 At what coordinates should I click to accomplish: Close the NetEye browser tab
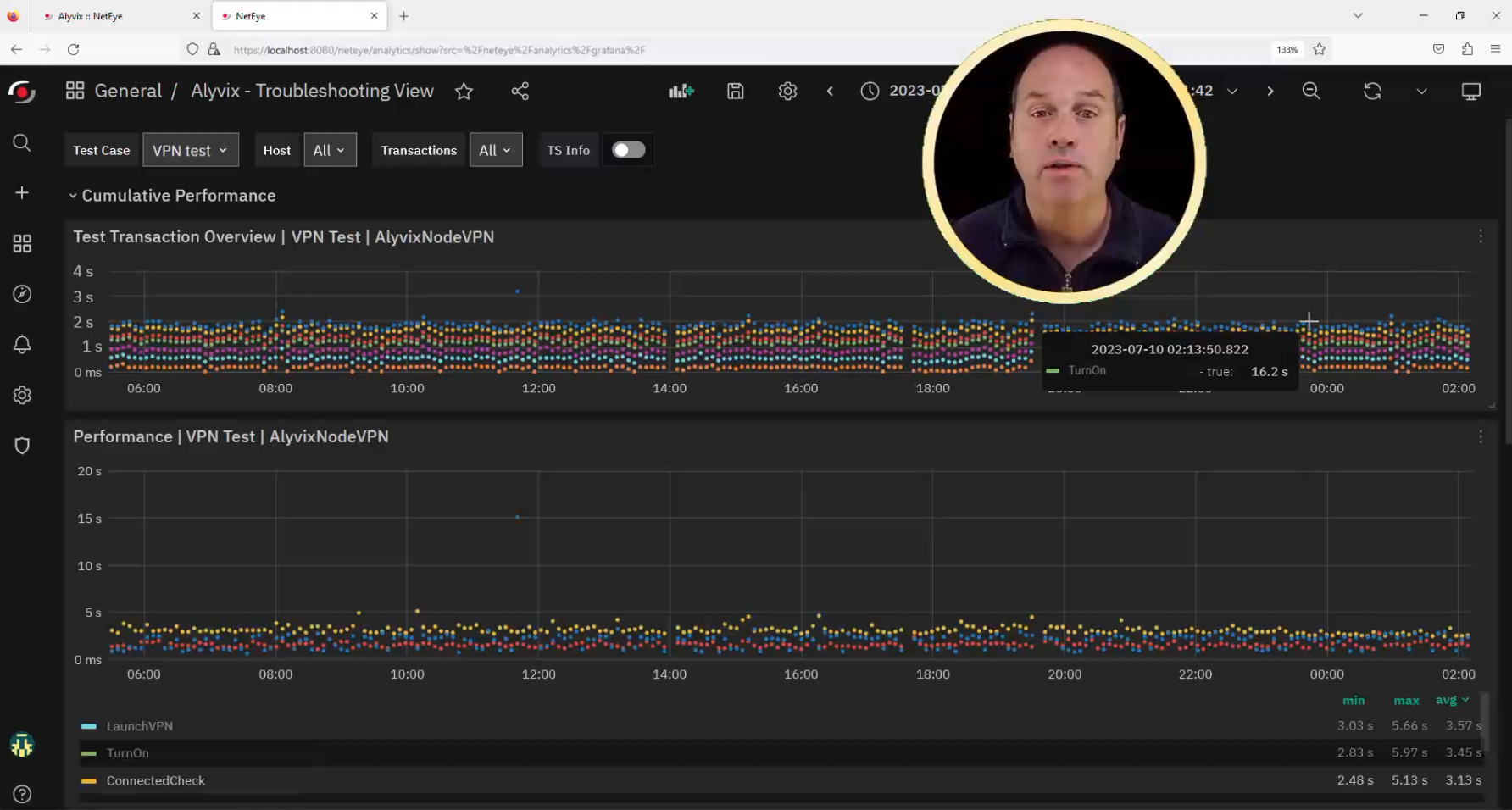click(375, 16)
